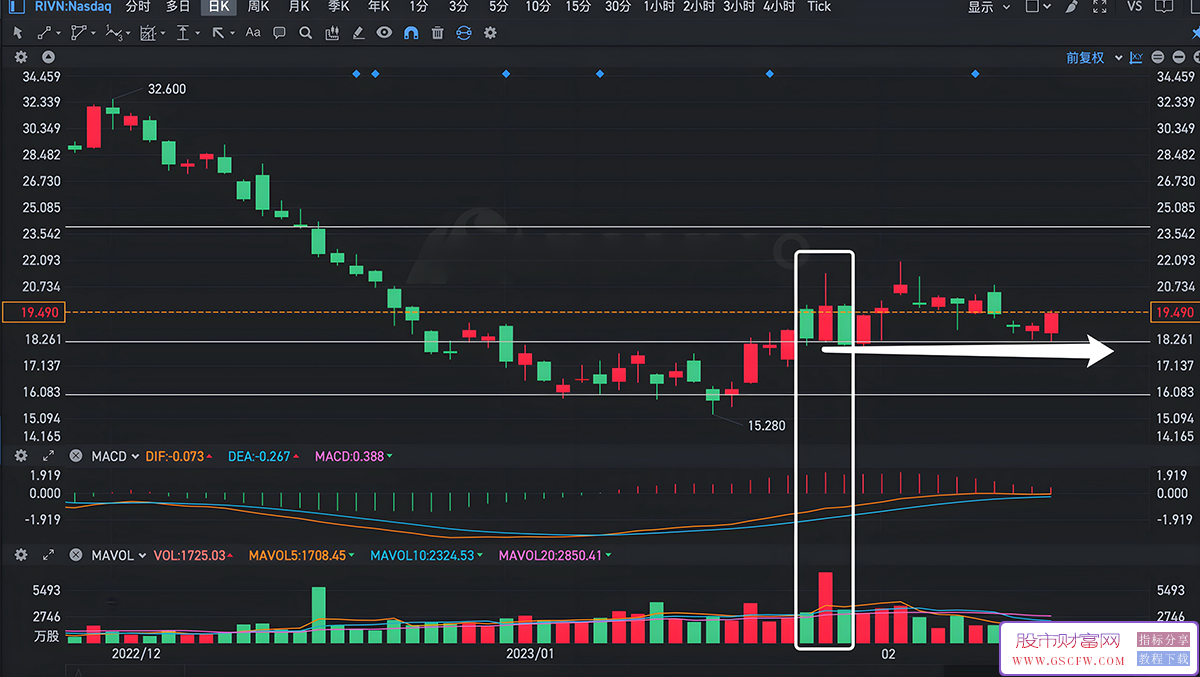Image resolution: width=1200 pixels, height=677 pixels.
Task: Select the 日K daily candlestick tab
Action: [218, 7]
